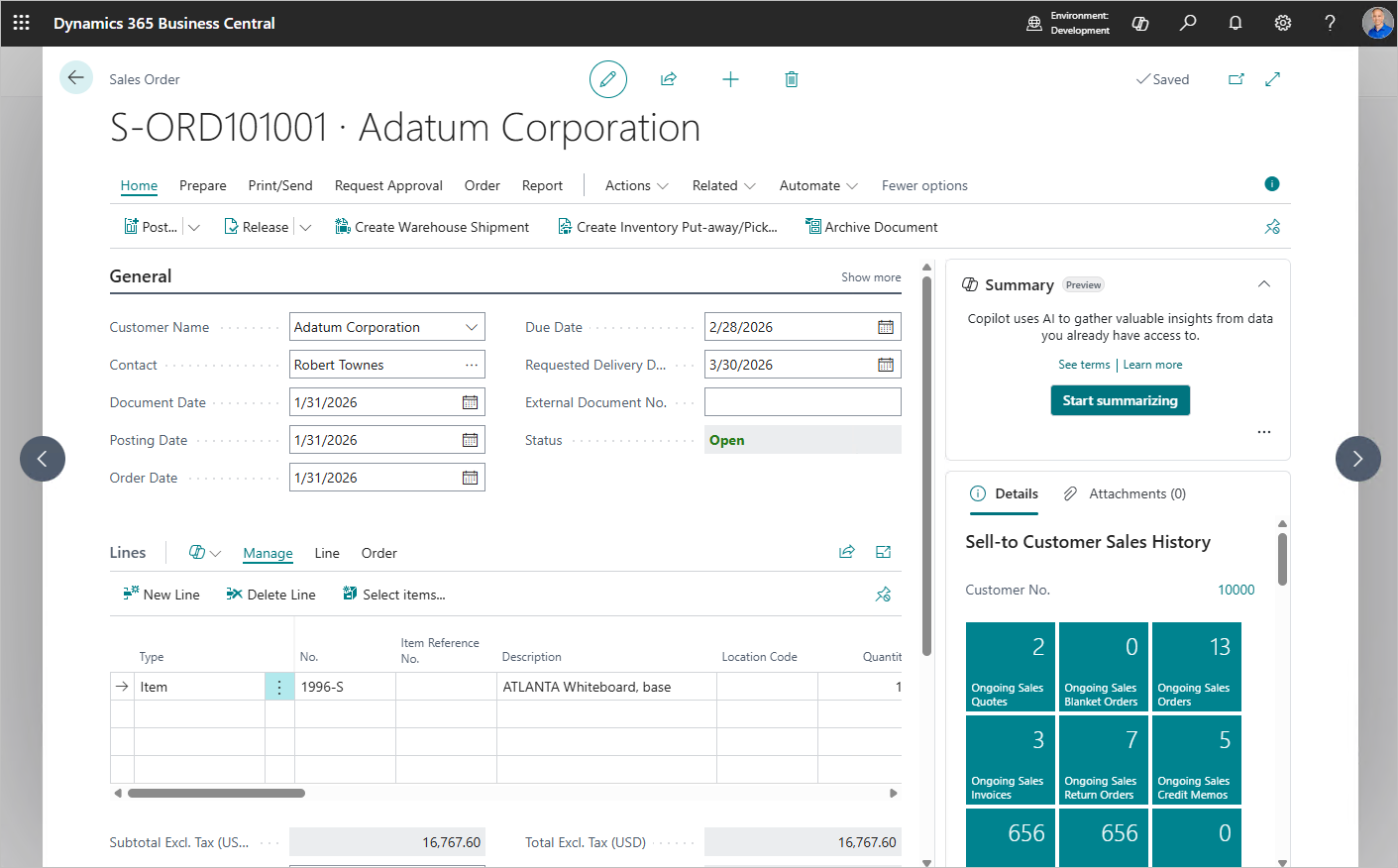Expand the Post dropdown arrow
Image resolution: width=1398 pixels, height=868 pixels.
click(194, 227)
